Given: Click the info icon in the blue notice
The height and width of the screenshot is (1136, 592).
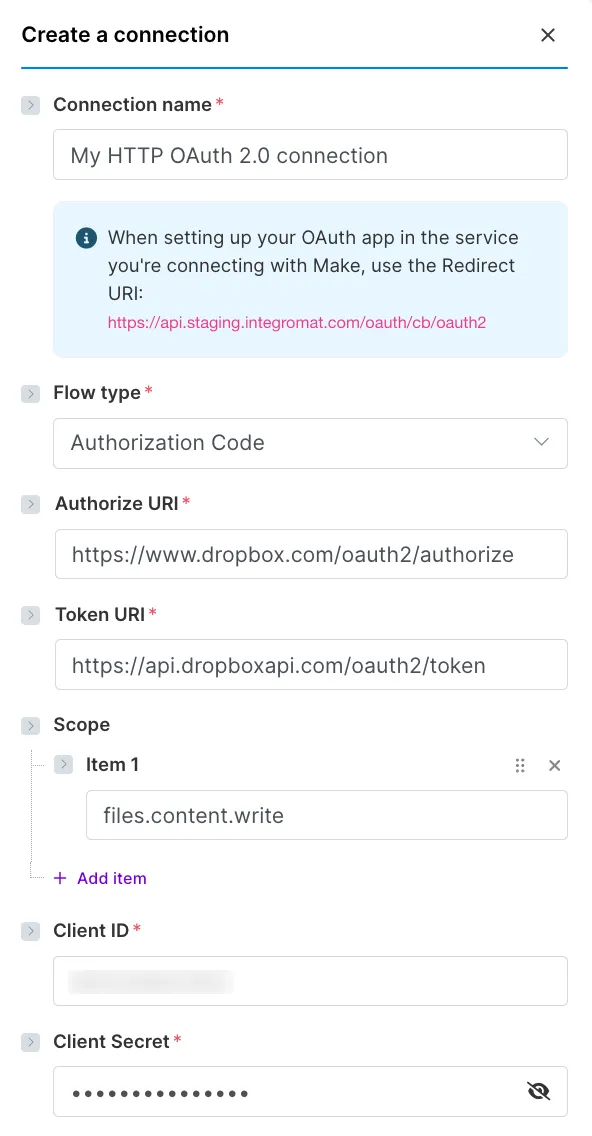Looking at the screenshot, I should (86, 238).
